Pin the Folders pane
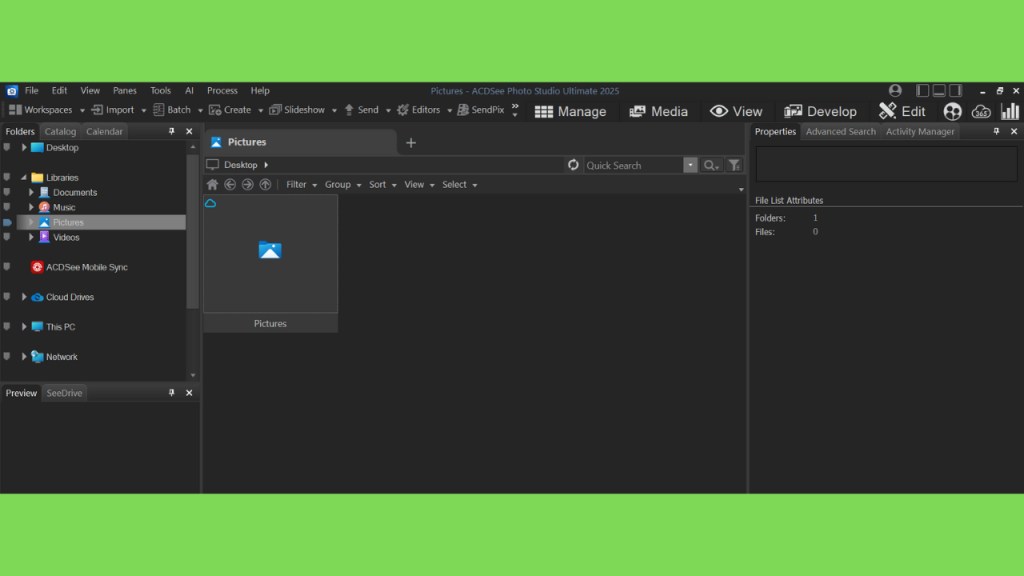The image size is (1024, 576). coord(172,131)
